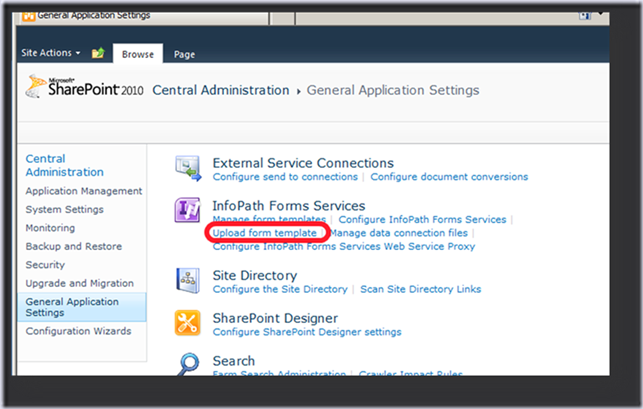This screenshot has width=643, height=409.
Task: Click the External Service Connections icon
Action: pos(188,168)
